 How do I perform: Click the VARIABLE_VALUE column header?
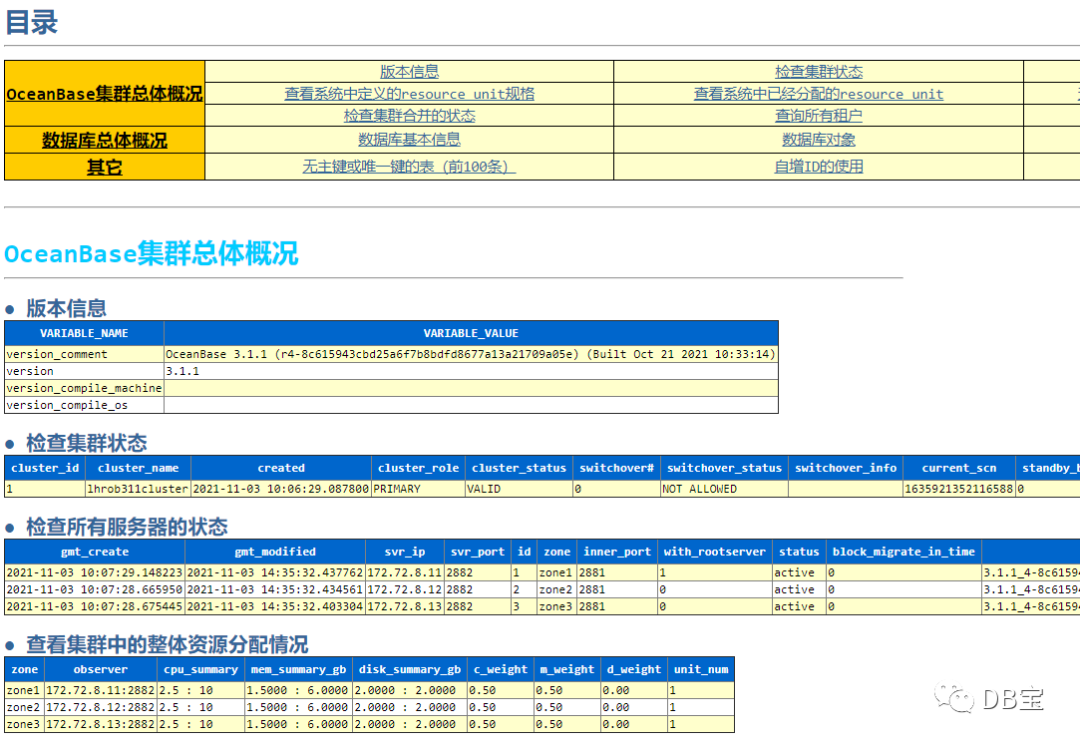point(471,333)
